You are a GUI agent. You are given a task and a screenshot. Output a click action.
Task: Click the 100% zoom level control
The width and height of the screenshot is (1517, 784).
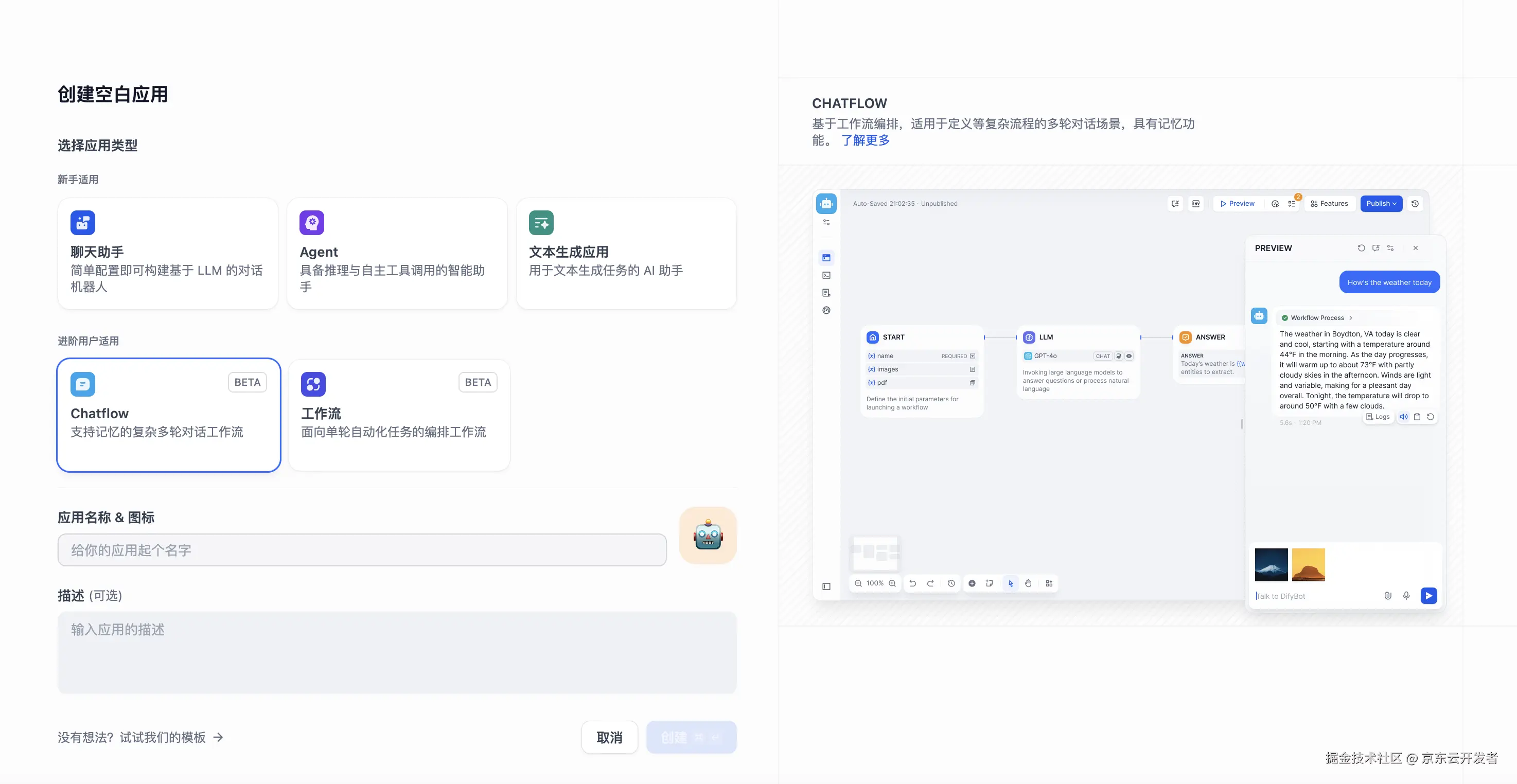coord(874,583)
